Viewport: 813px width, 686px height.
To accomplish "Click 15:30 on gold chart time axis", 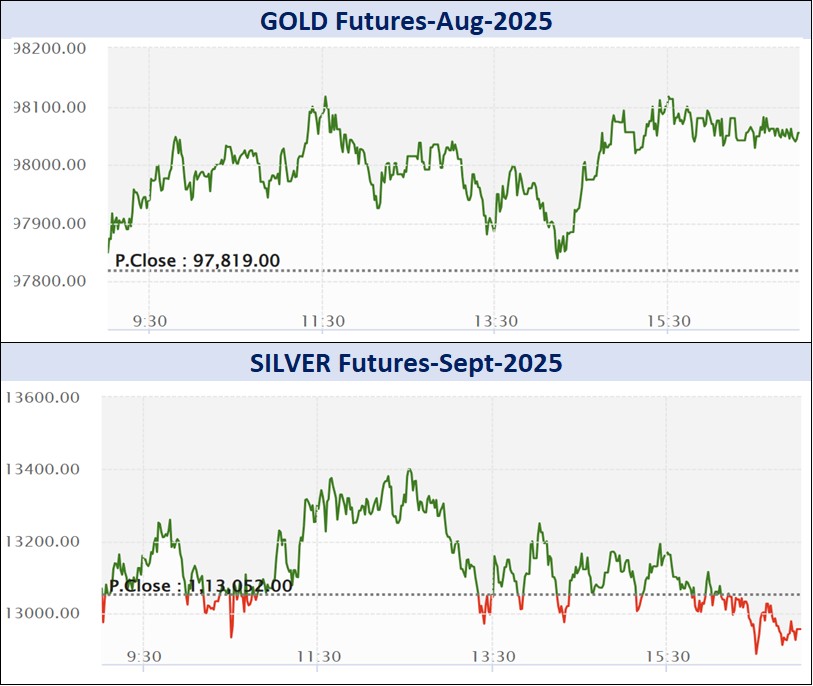I will pos(669,321).
